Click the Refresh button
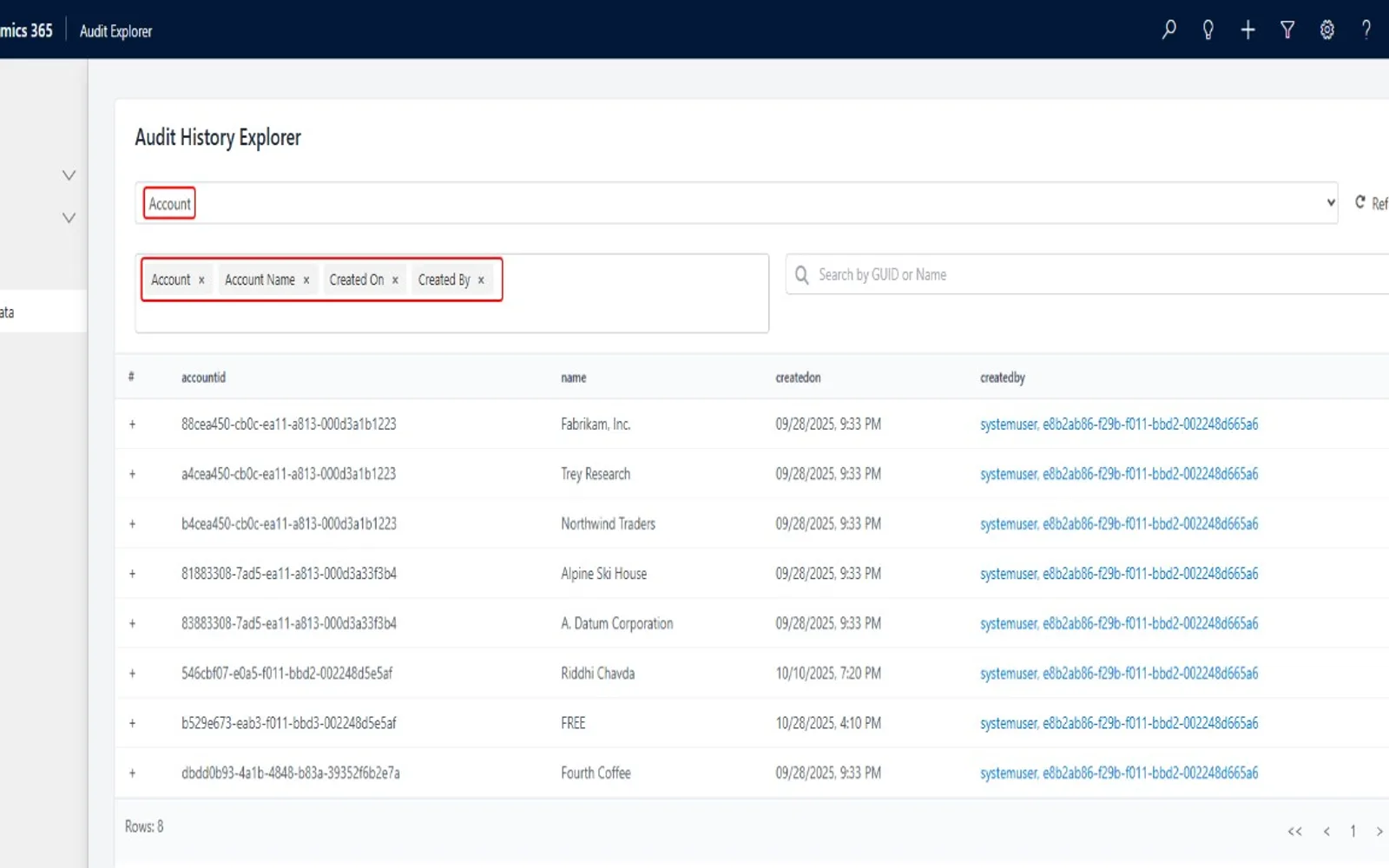Screen dimensions: 1389x868 coord(1372,202)
